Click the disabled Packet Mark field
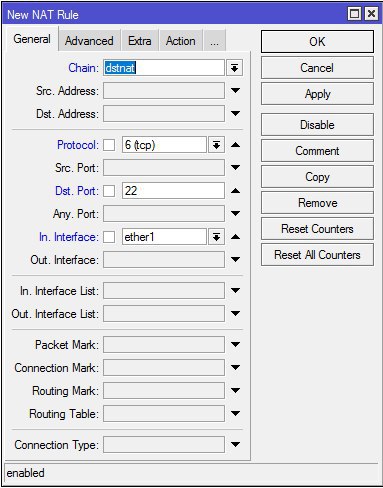The width and height of the screenshot is (383, 488). point(164,345)
